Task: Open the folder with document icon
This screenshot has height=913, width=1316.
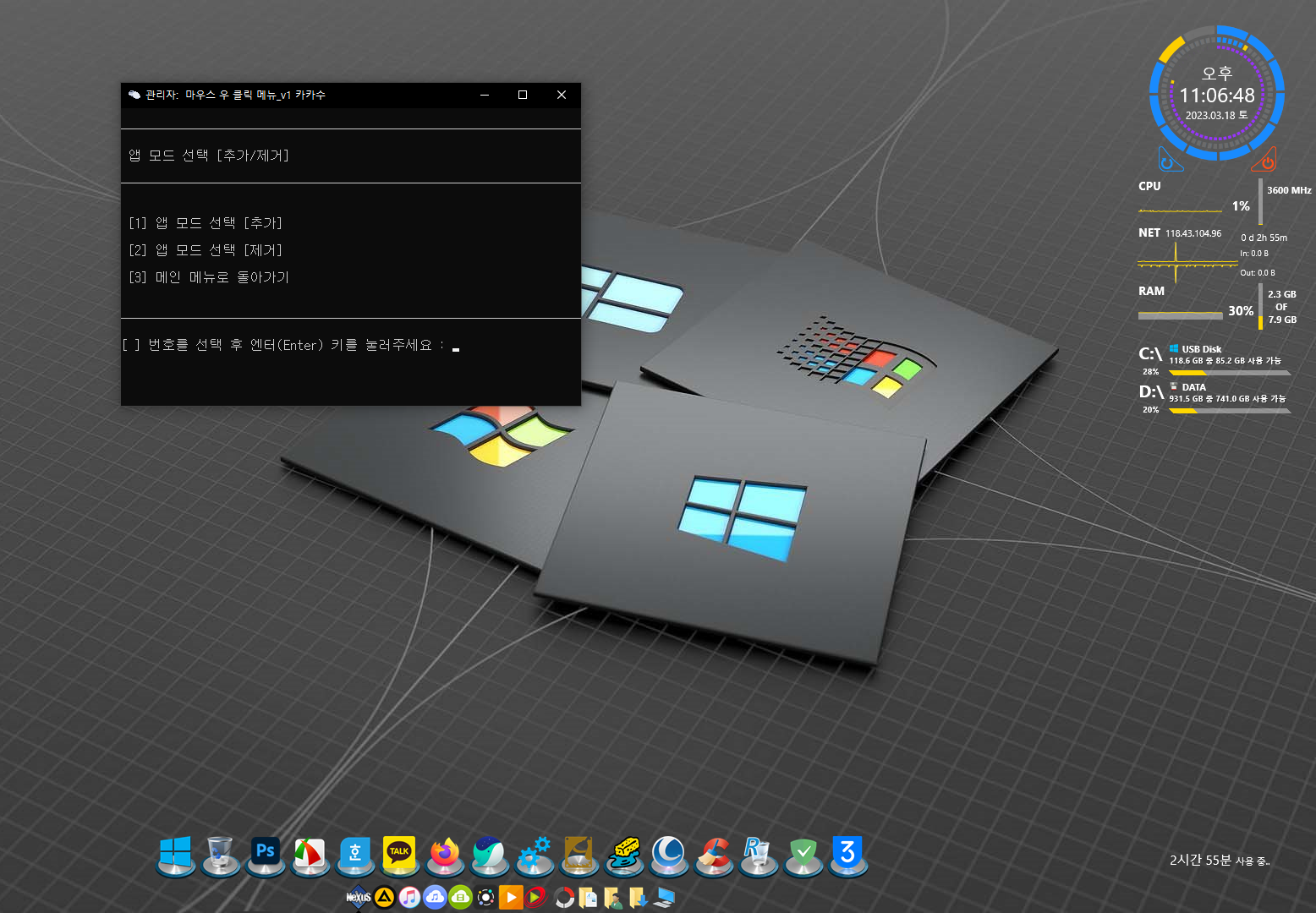Action: click(x=588, y=897)
